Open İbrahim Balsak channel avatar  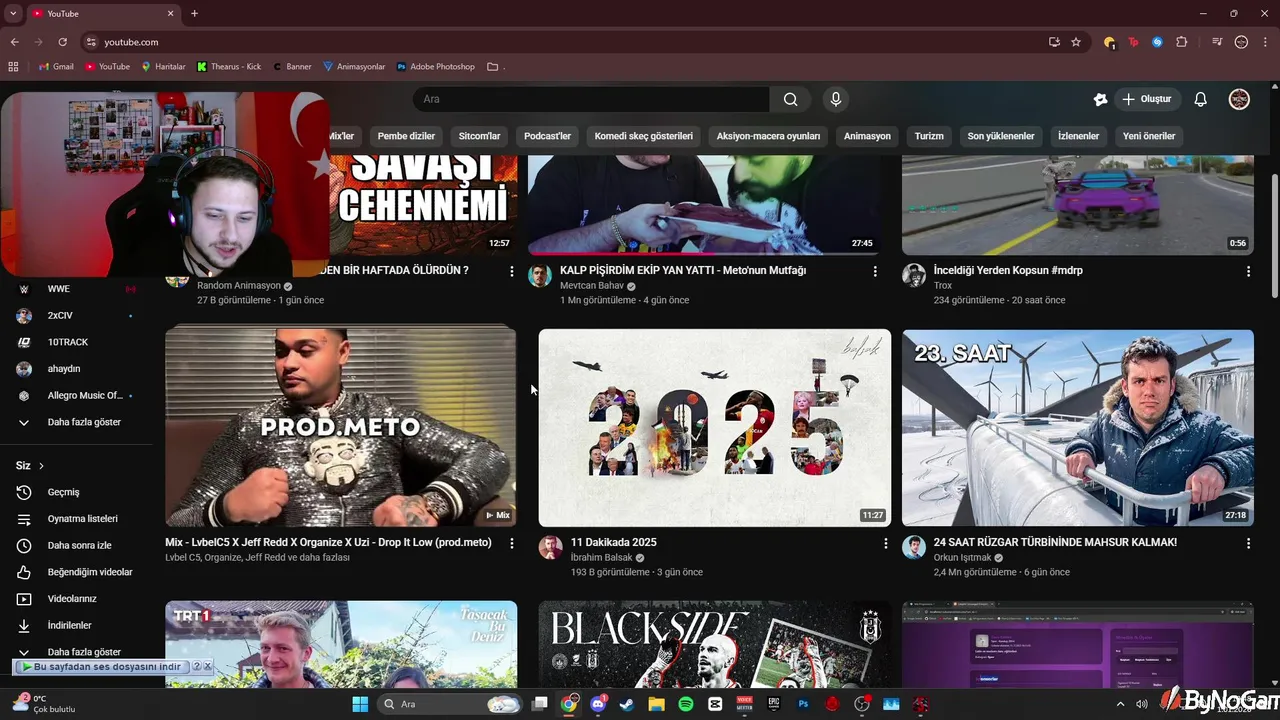coord(551,547)
